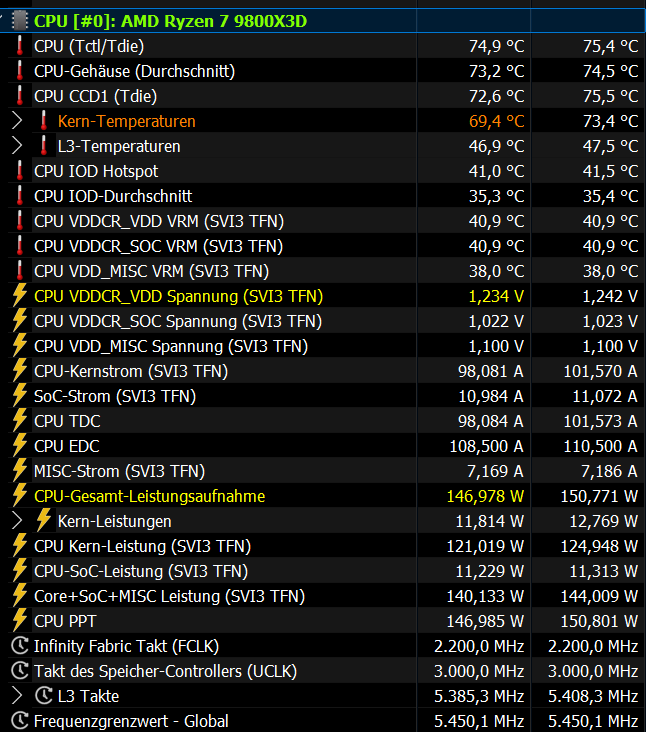Click the 2.200,0 MHz FCLK current value
The height and width of the screenshot is (732, 646).
(479, 646)
